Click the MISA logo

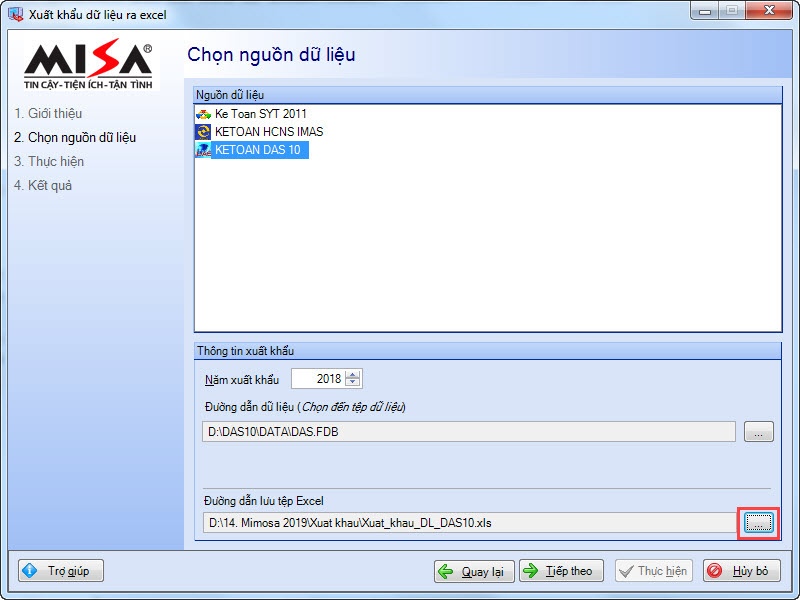coord(88,63)
